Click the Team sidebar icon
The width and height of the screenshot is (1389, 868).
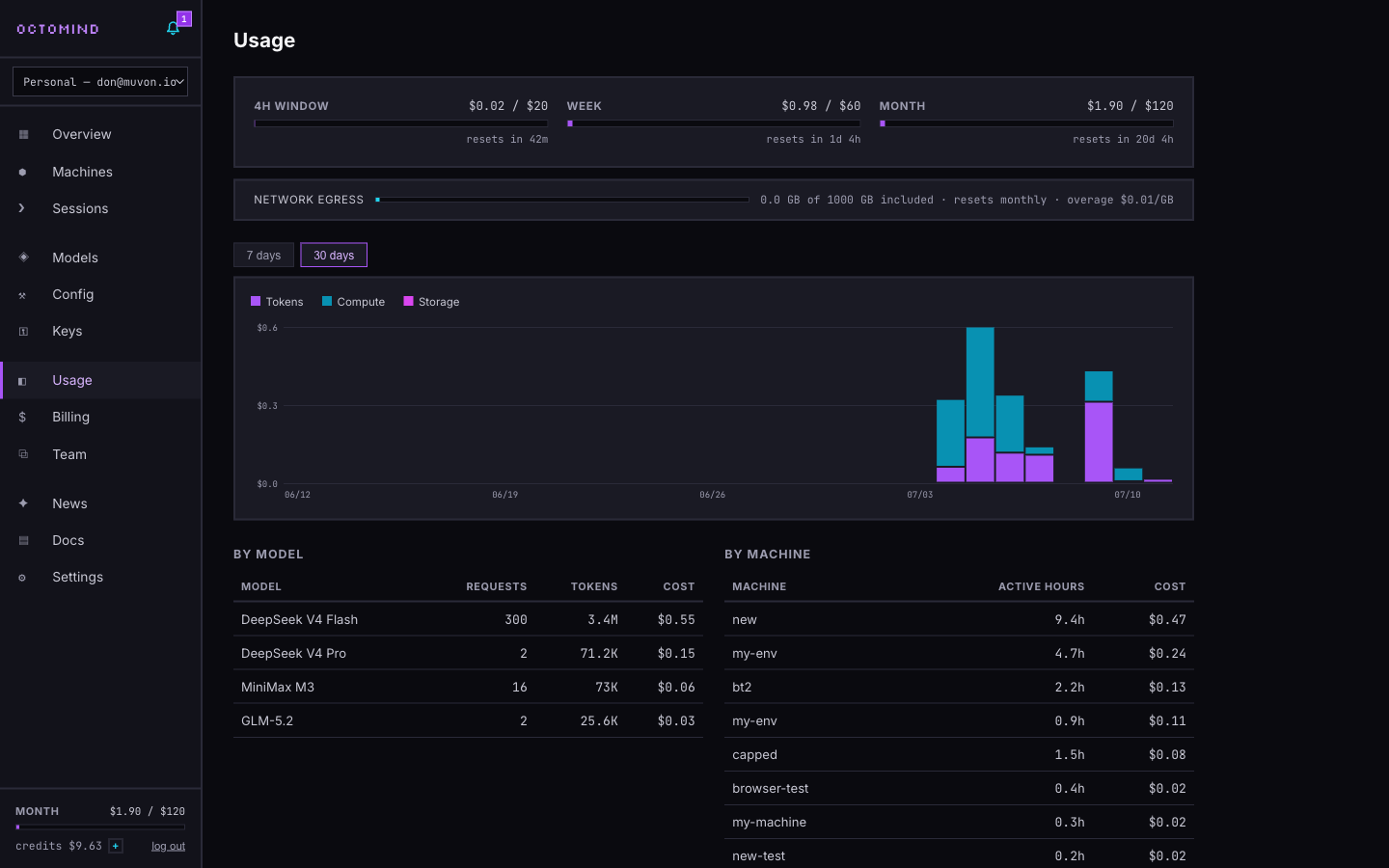(23, 454)
